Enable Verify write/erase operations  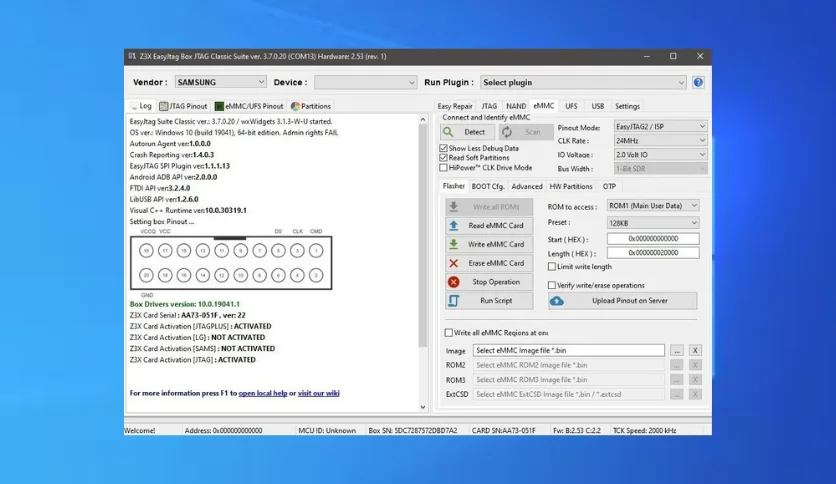[552, 285]
